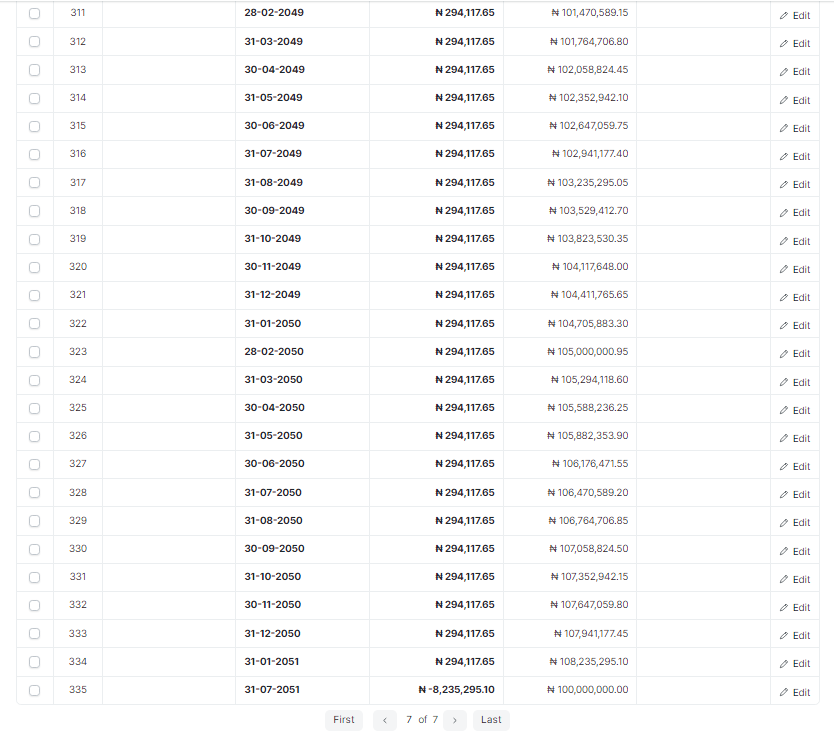Click the previous-page chevron arrow
This screenshot has width=834, height=739.
[384, 720]
